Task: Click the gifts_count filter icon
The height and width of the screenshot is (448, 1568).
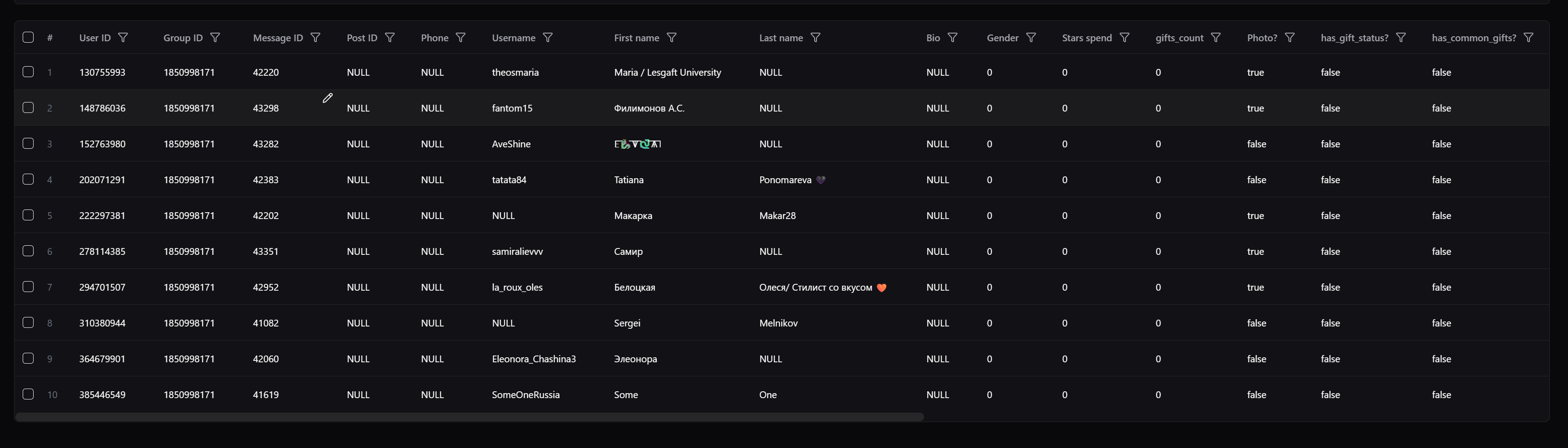Action: [x=1215, y=38]
